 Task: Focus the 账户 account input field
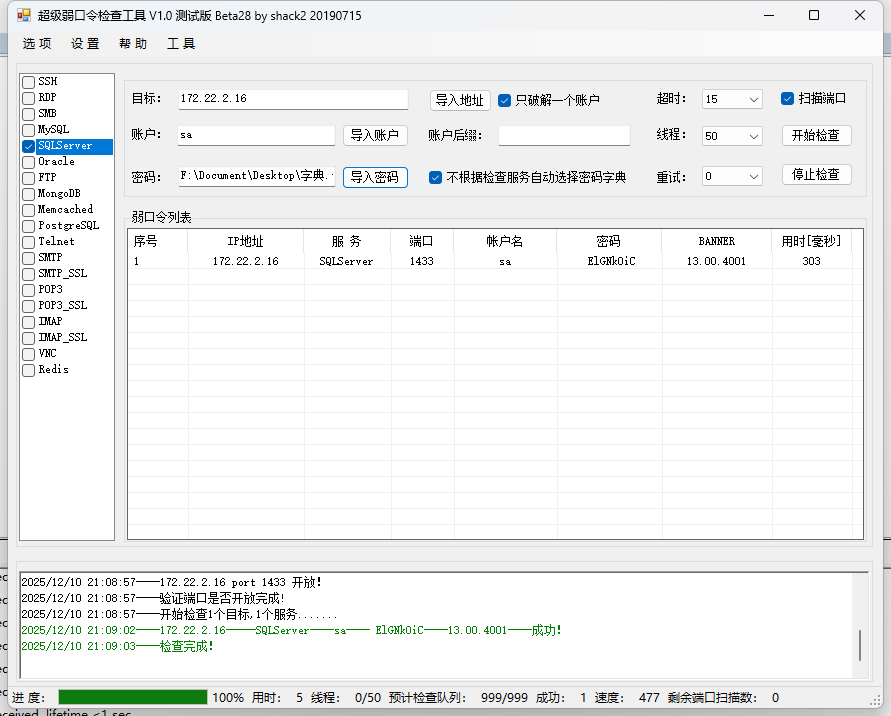pos(256,135)
